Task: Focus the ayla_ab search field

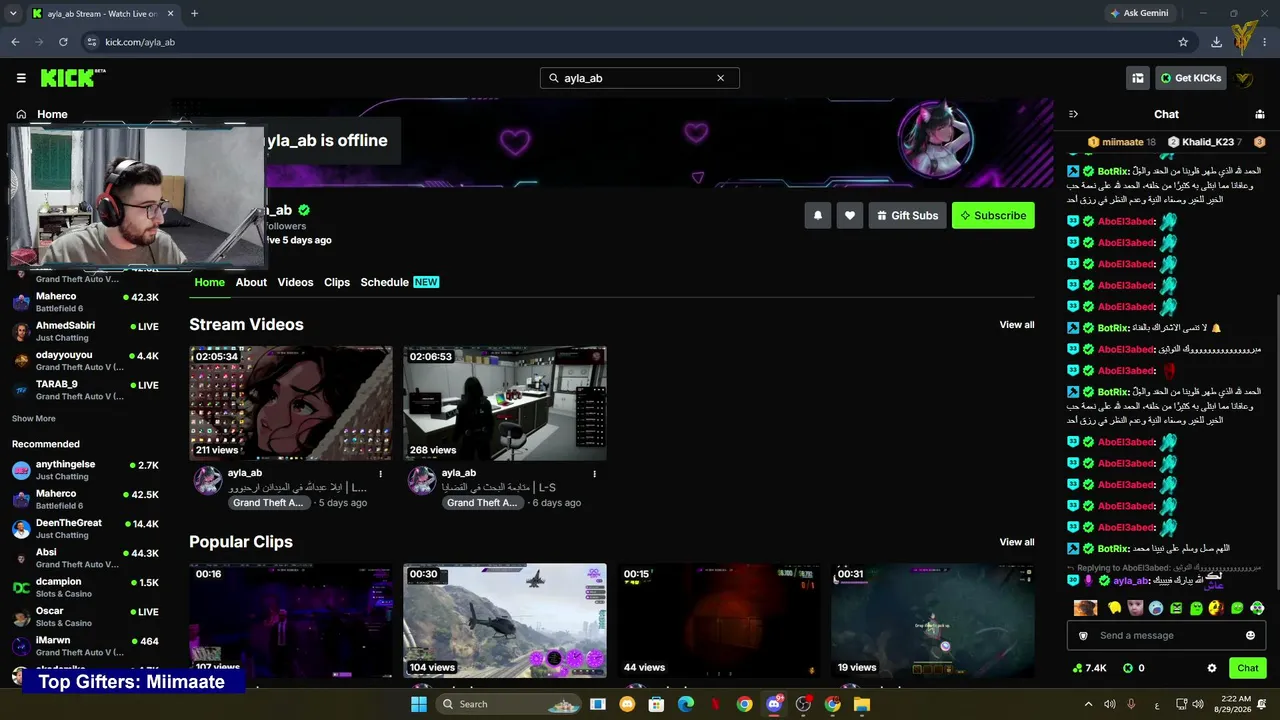Action: [639, 78]
